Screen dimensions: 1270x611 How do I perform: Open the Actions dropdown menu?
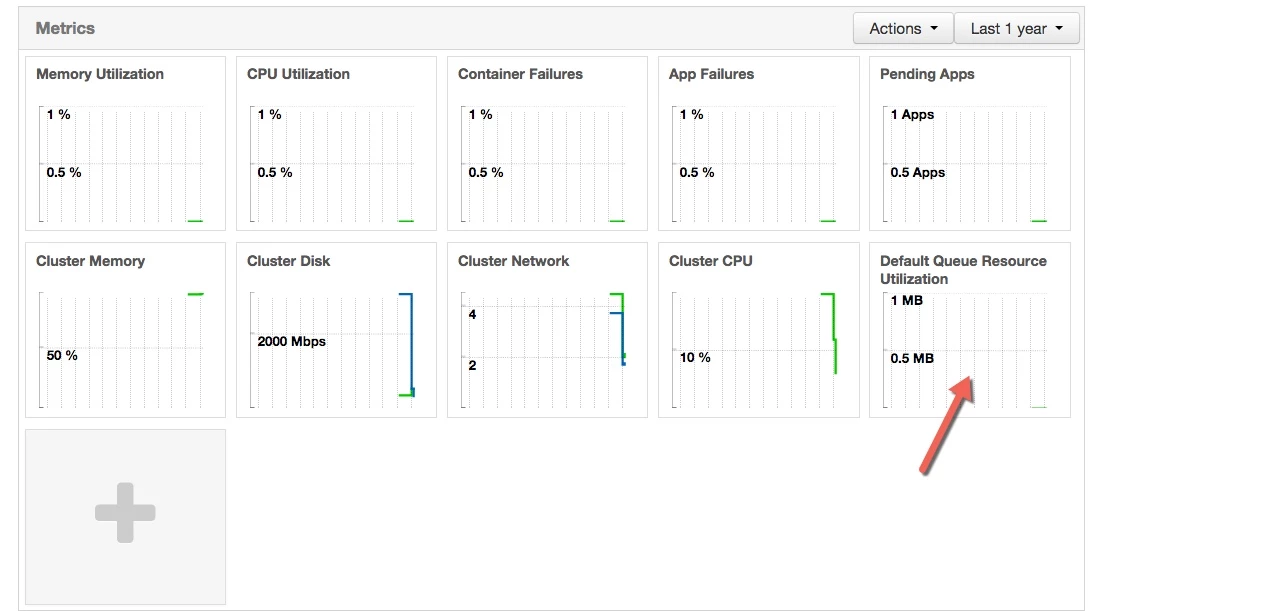coord(903,28)
